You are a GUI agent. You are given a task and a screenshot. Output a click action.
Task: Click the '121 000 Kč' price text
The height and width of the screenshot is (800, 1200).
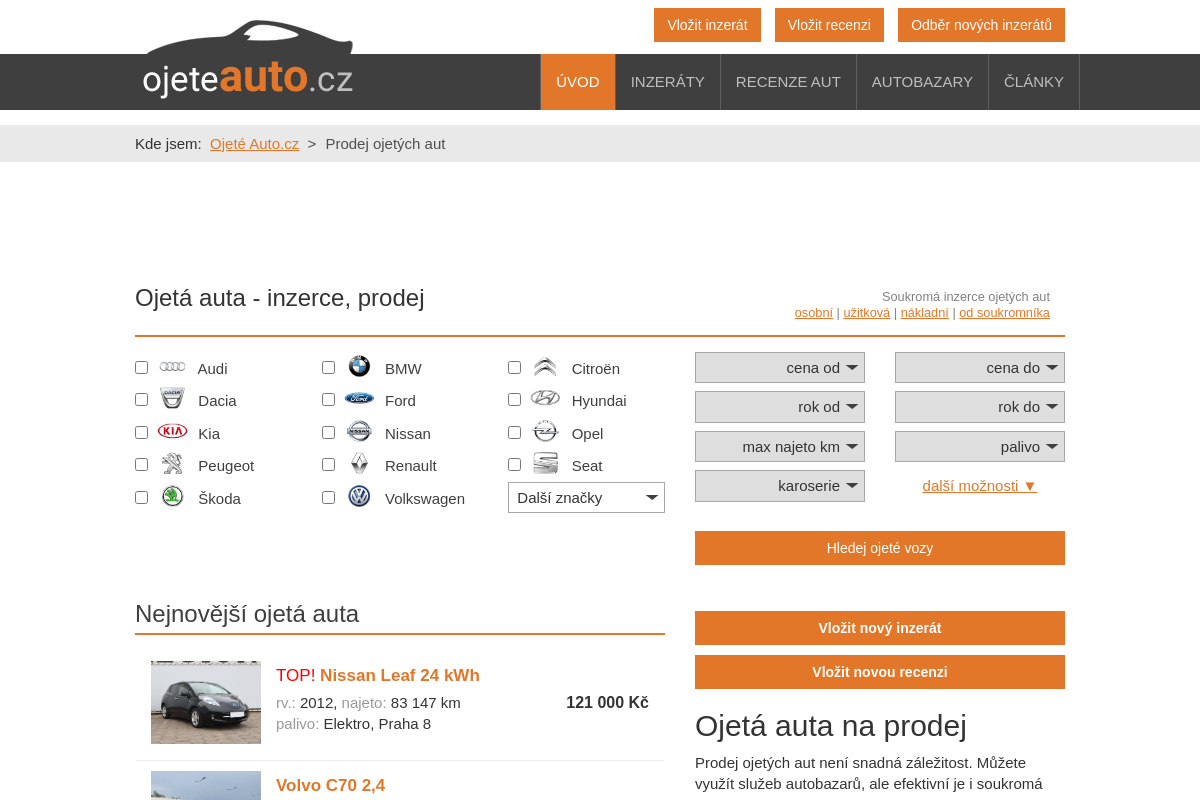click(x=607, y=702)
